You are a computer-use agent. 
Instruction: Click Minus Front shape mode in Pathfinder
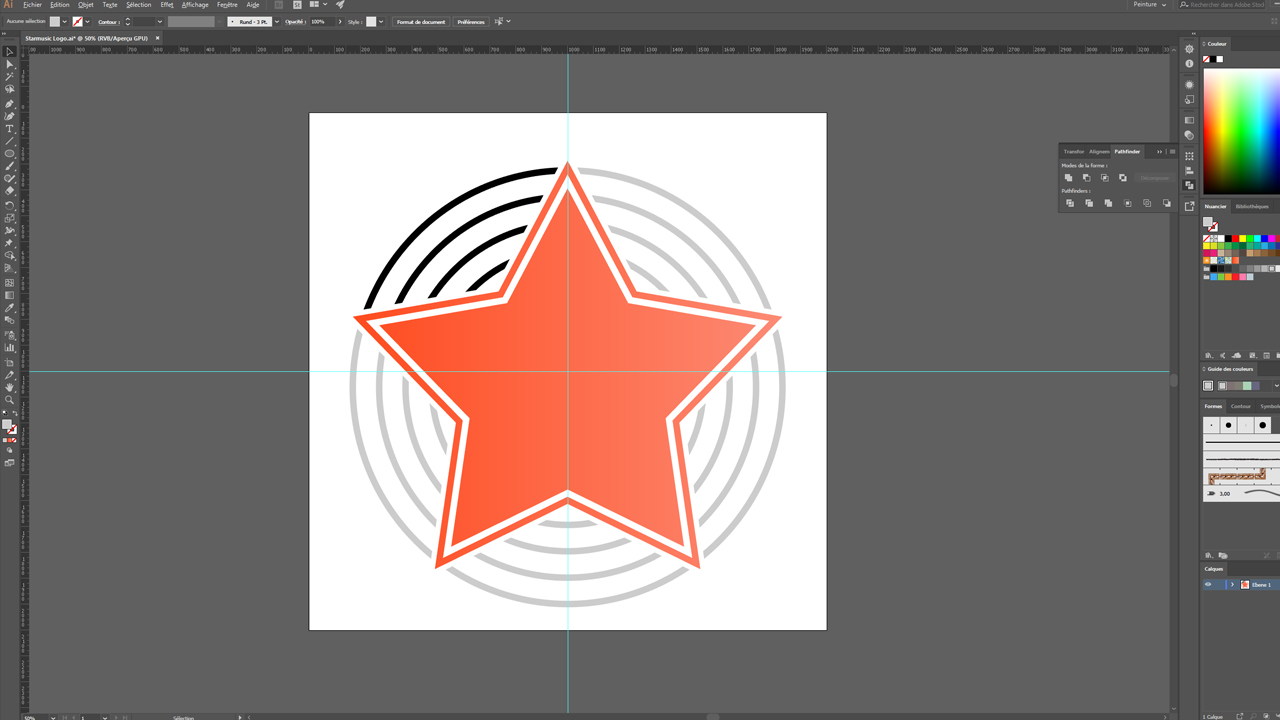pos(1086,178)
